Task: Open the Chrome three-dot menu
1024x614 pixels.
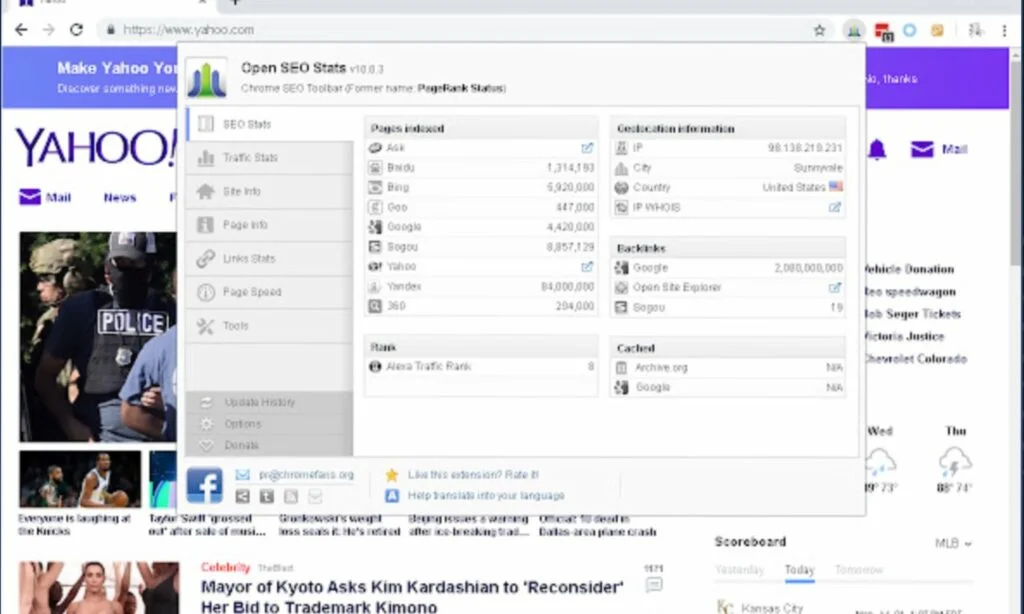Action: tap(1004, 30)
